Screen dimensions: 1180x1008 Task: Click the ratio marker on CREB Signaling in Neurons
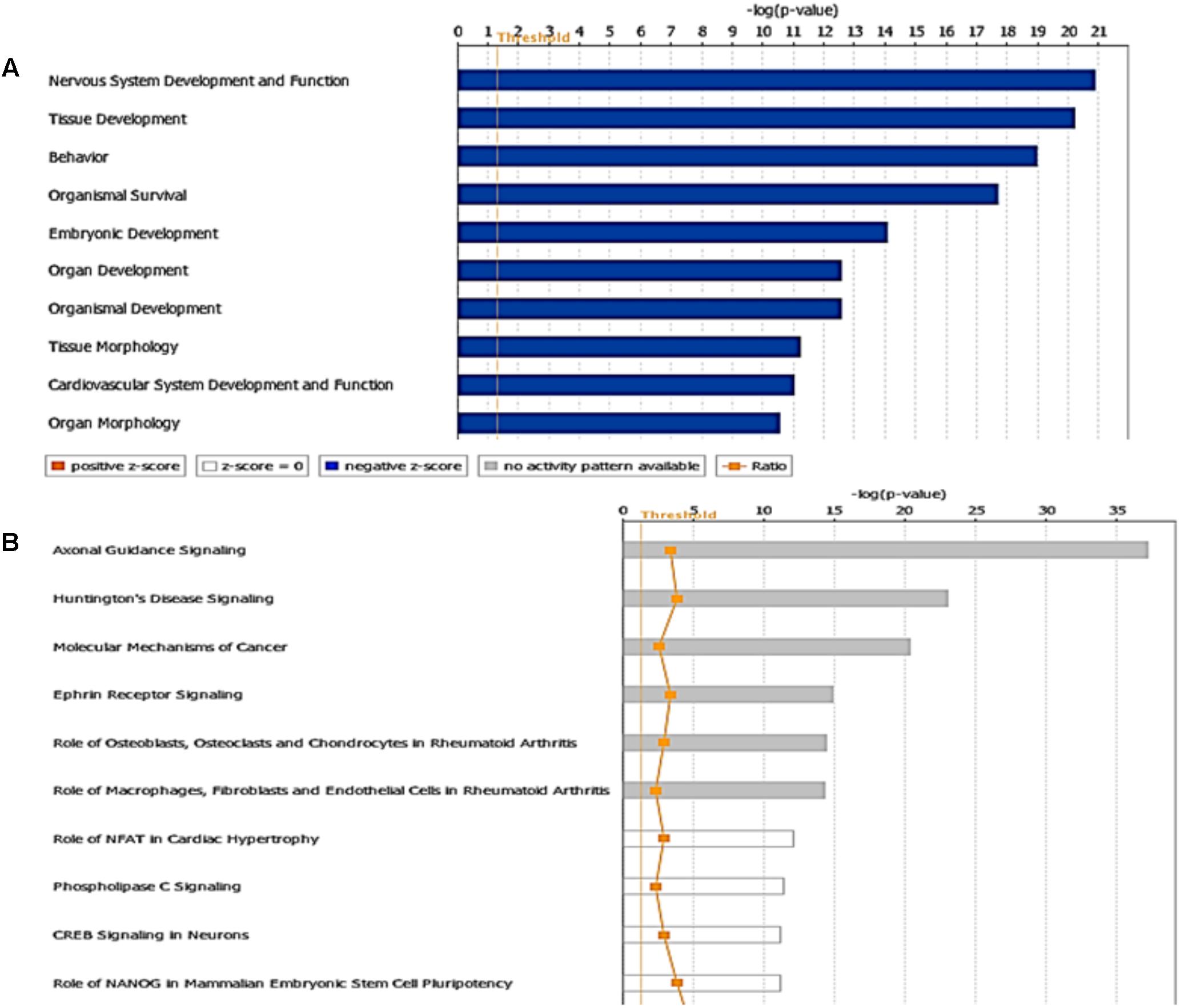(x=664, y=935)
